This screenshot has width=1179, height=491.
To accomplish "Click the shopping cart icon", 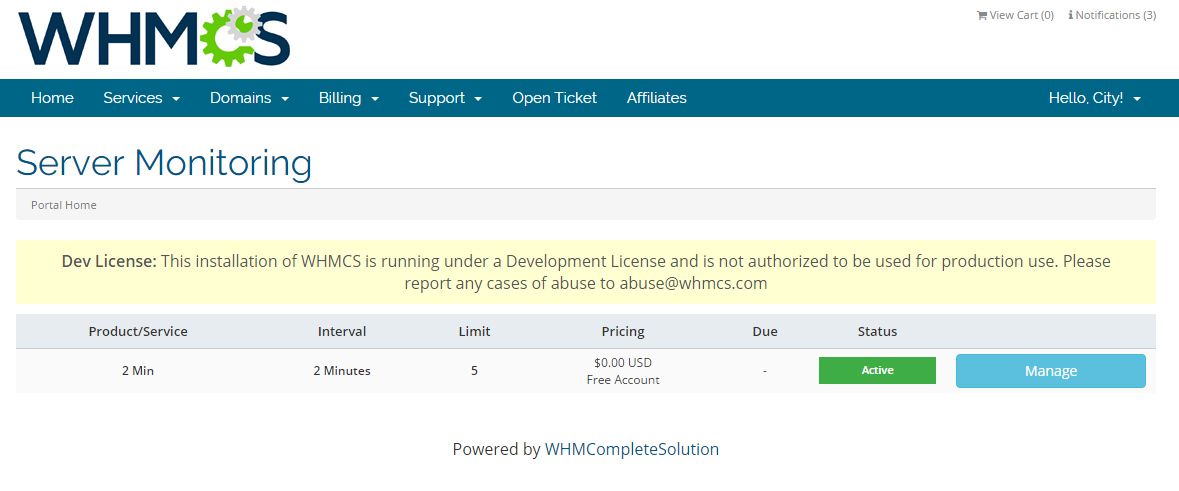I will click(x=981, y=15).
